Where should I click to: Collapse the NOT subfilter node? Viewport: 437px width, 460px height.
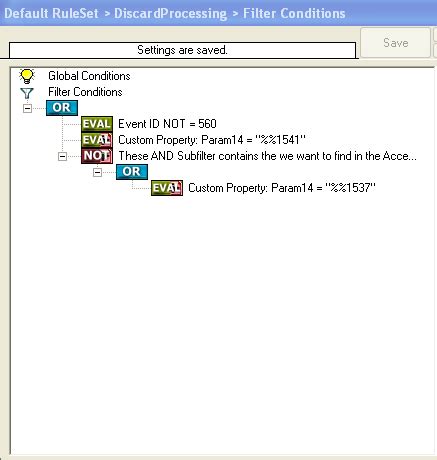(62, 156)
